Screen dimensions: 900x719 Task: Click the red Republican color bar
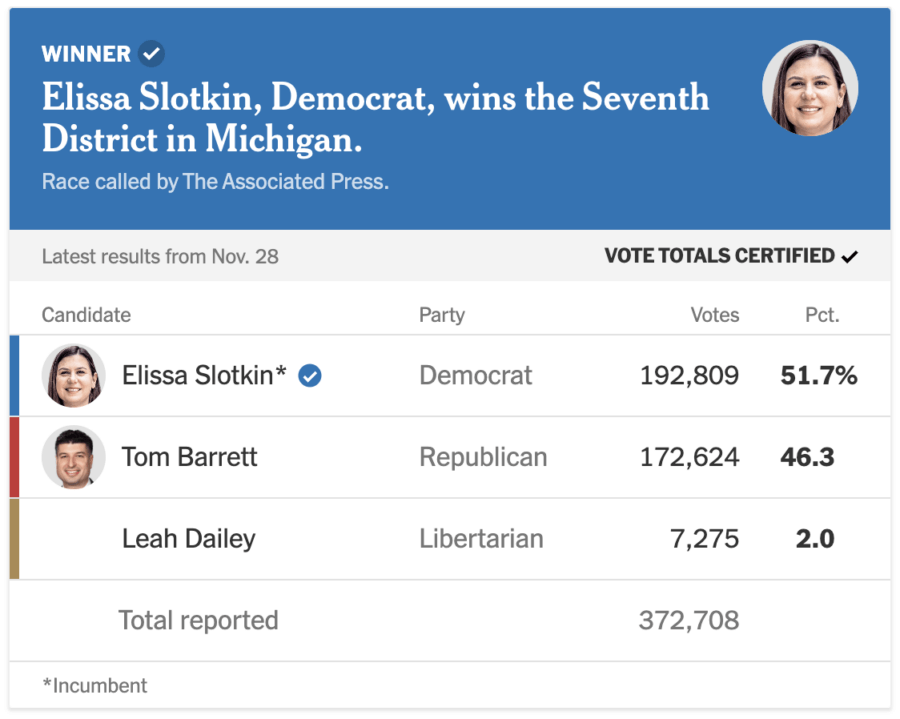tap(14, 457)
